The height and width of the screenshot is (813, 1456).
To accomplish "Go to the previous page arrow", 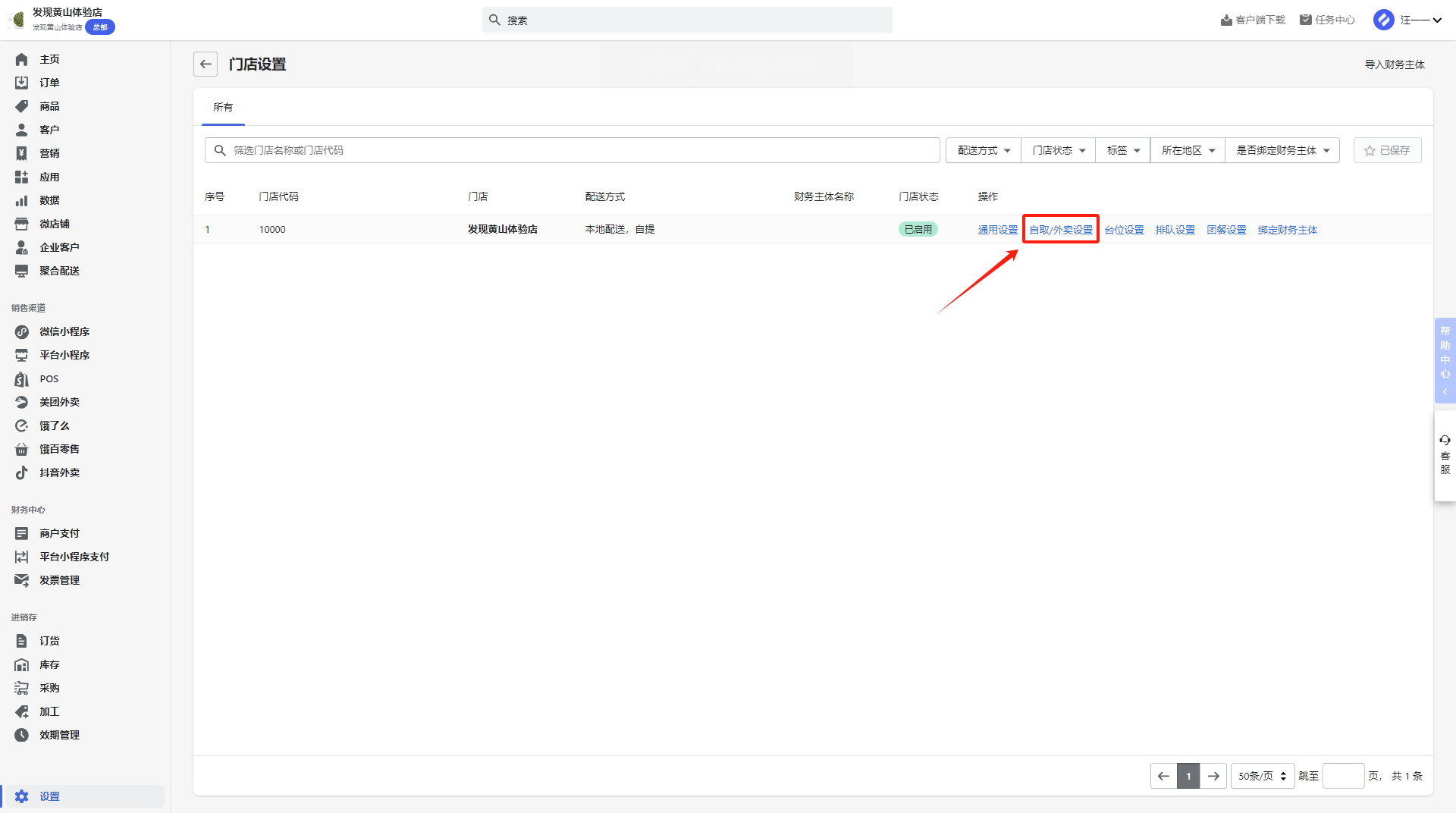I will pos(1163,776).
